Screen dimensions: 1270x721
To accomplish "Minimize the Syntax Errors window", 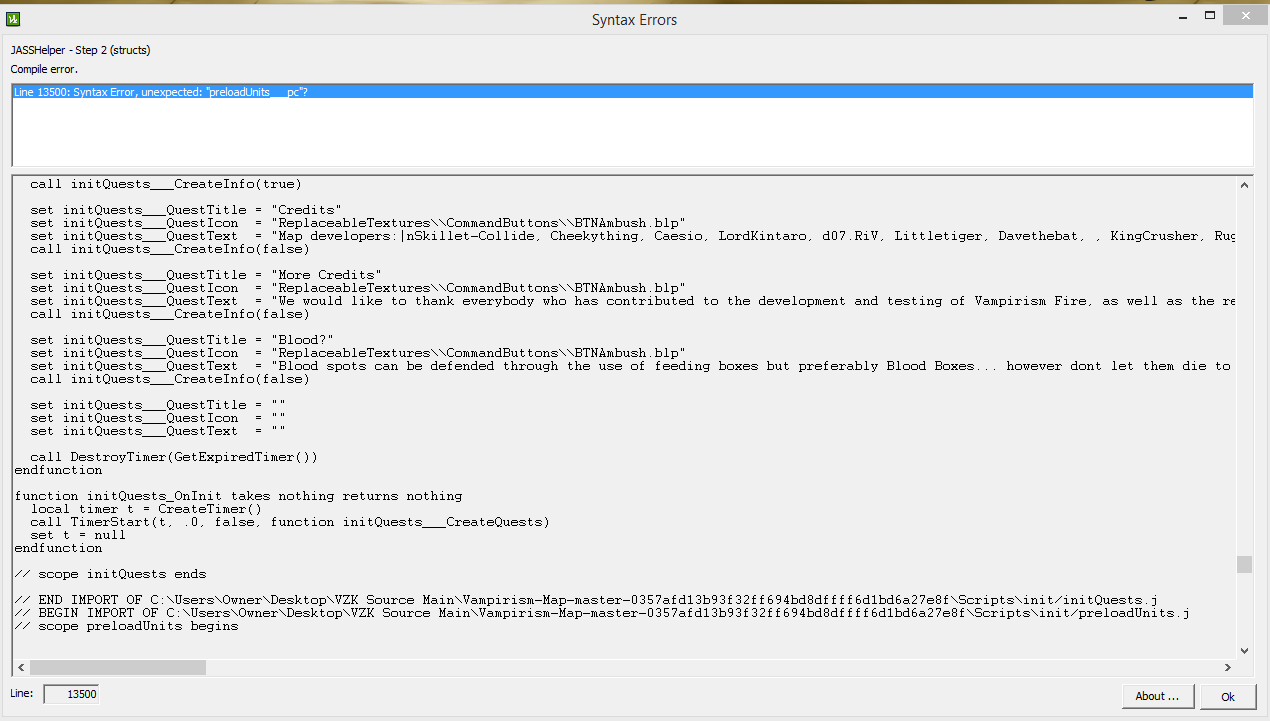I will [x=1182, y=15].
